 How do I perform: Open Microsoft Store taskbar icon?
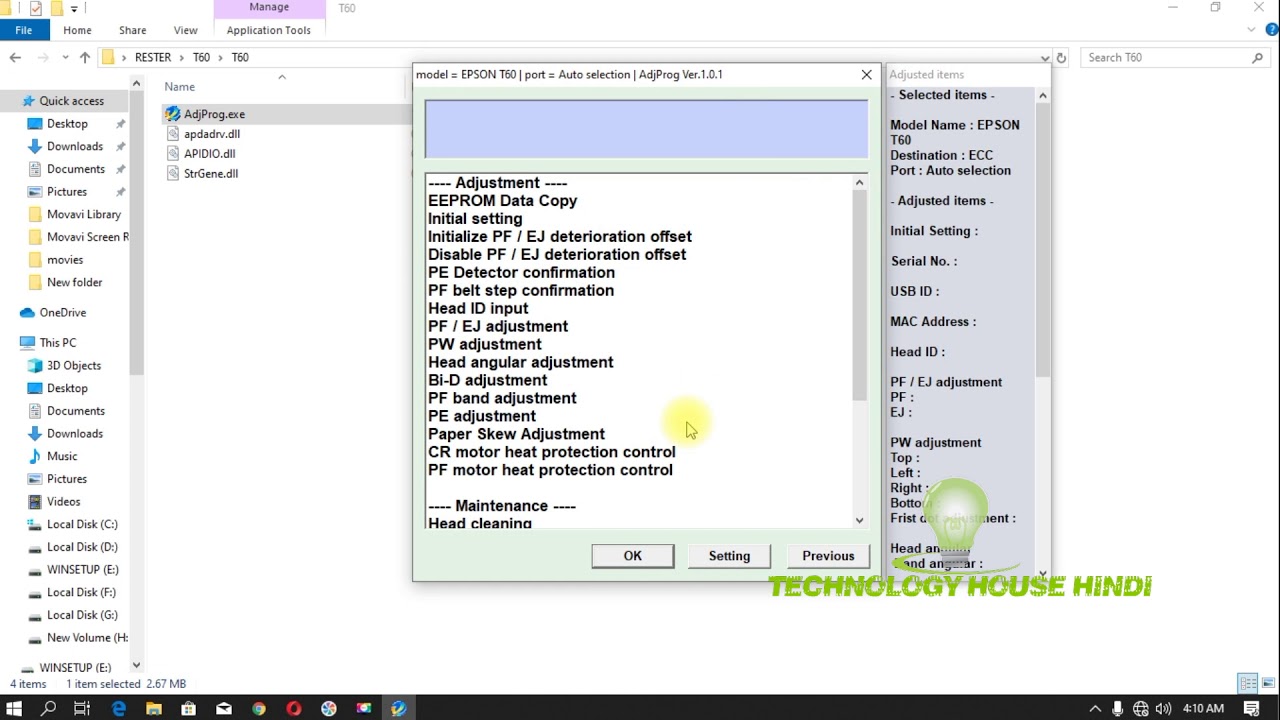(x=189, y=708)
